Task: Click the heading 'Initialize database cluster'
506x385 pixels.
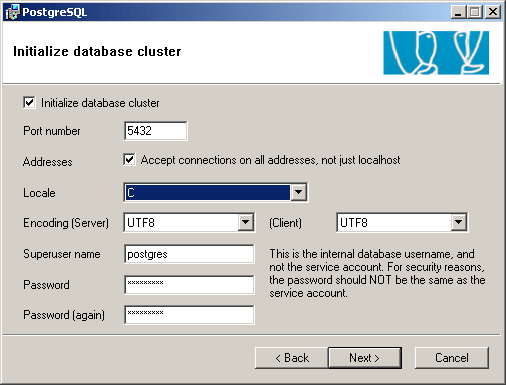Action: coord(97,51)
